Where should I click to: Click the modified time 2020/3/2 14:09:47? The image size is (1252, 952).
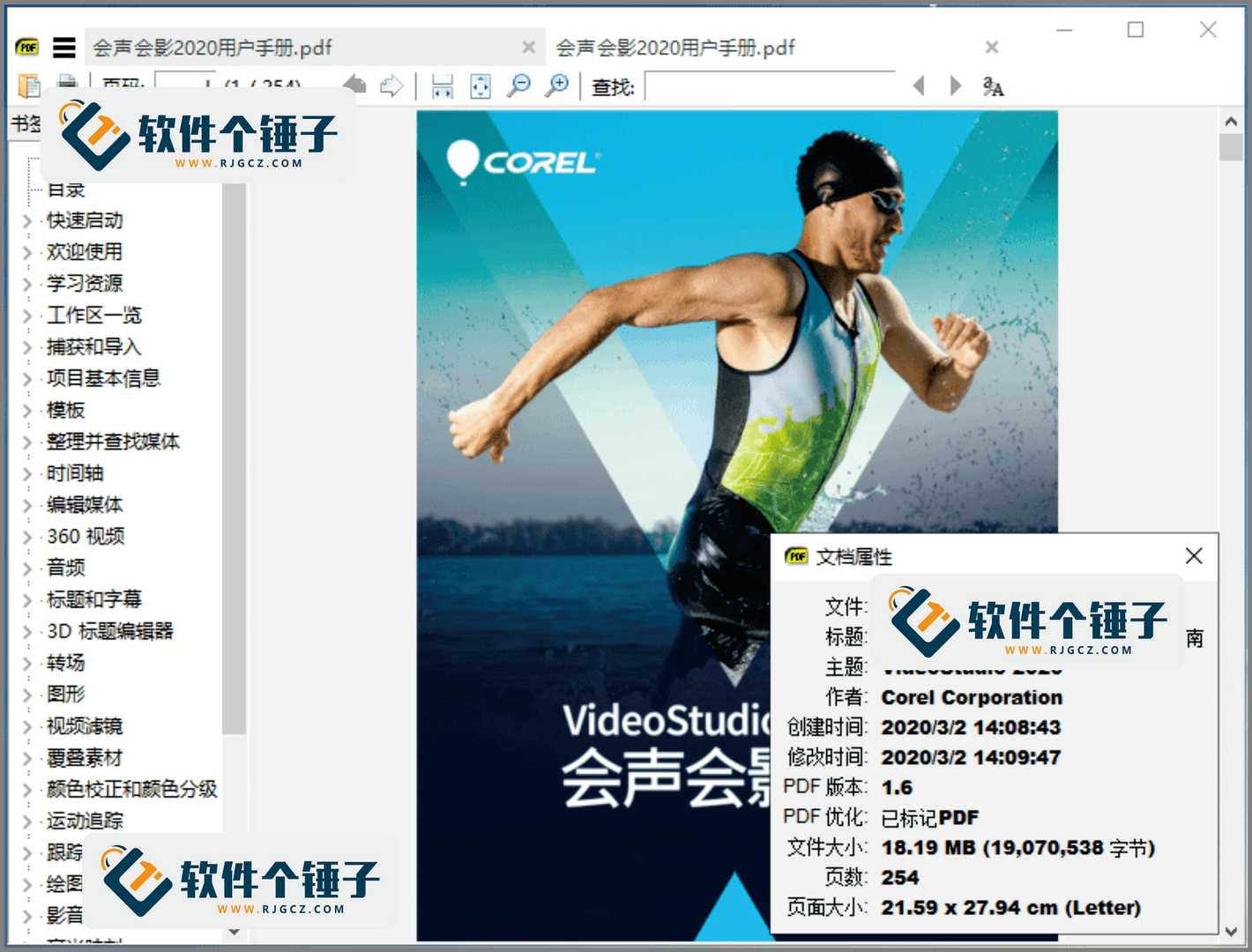971,757
